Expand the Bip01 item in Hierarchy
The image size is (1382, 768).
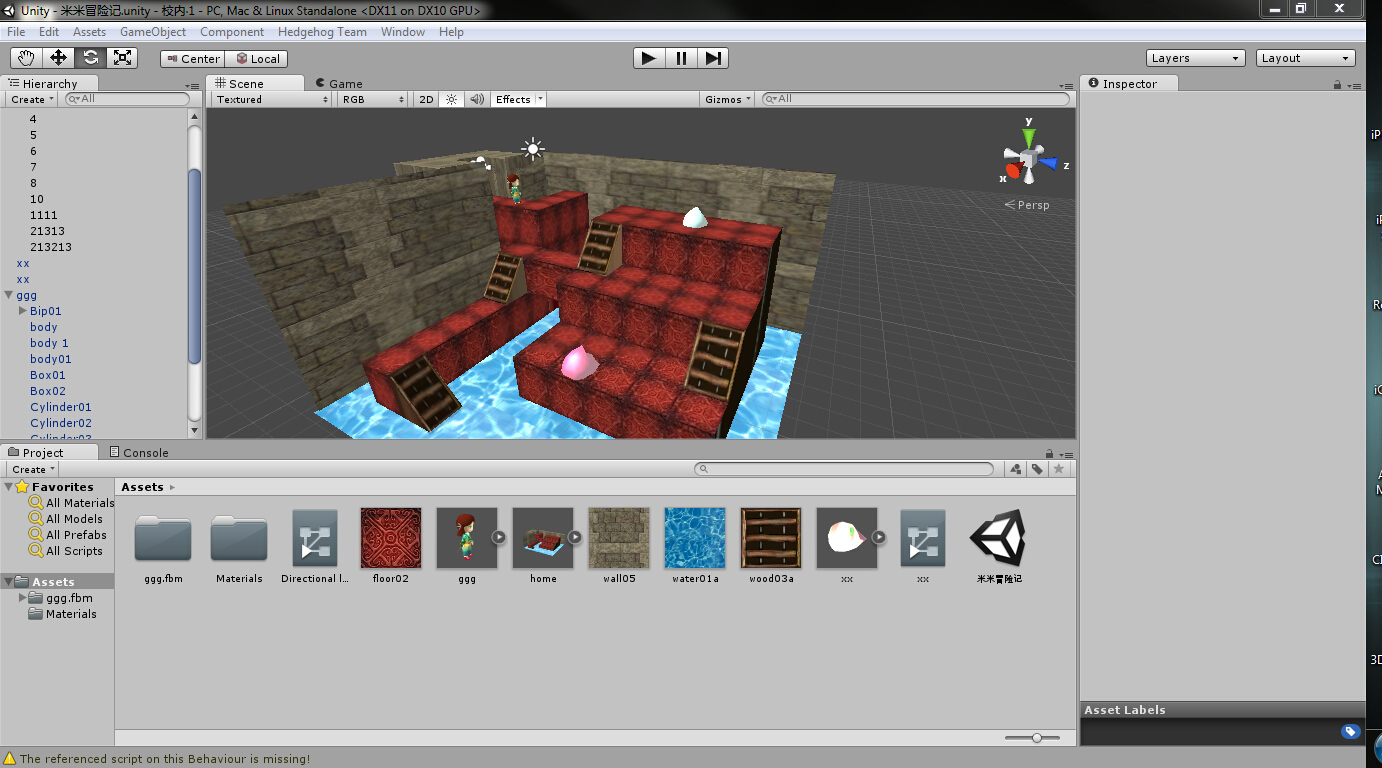[23, 311]
